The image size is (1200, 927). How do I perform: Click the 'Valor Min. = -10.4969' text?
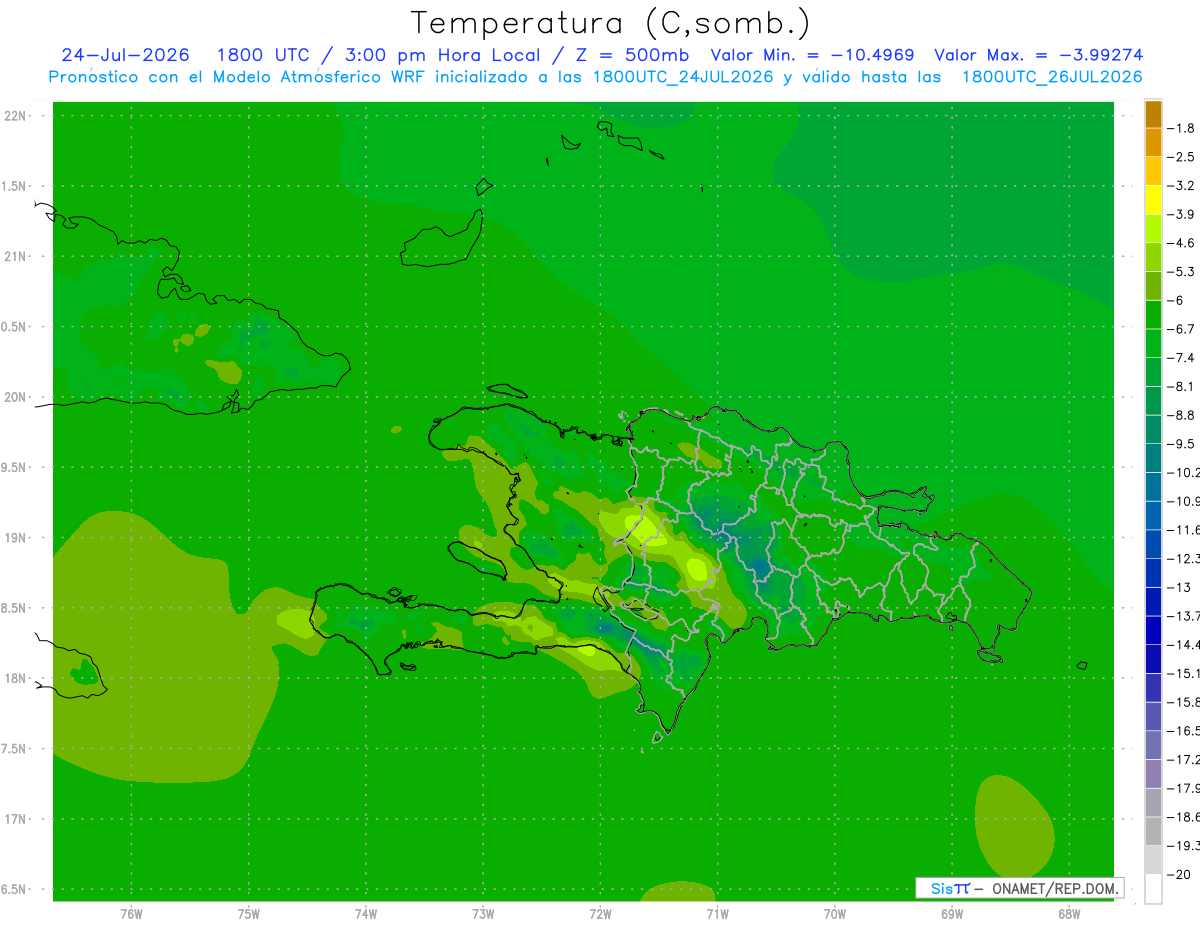[812, 55]
